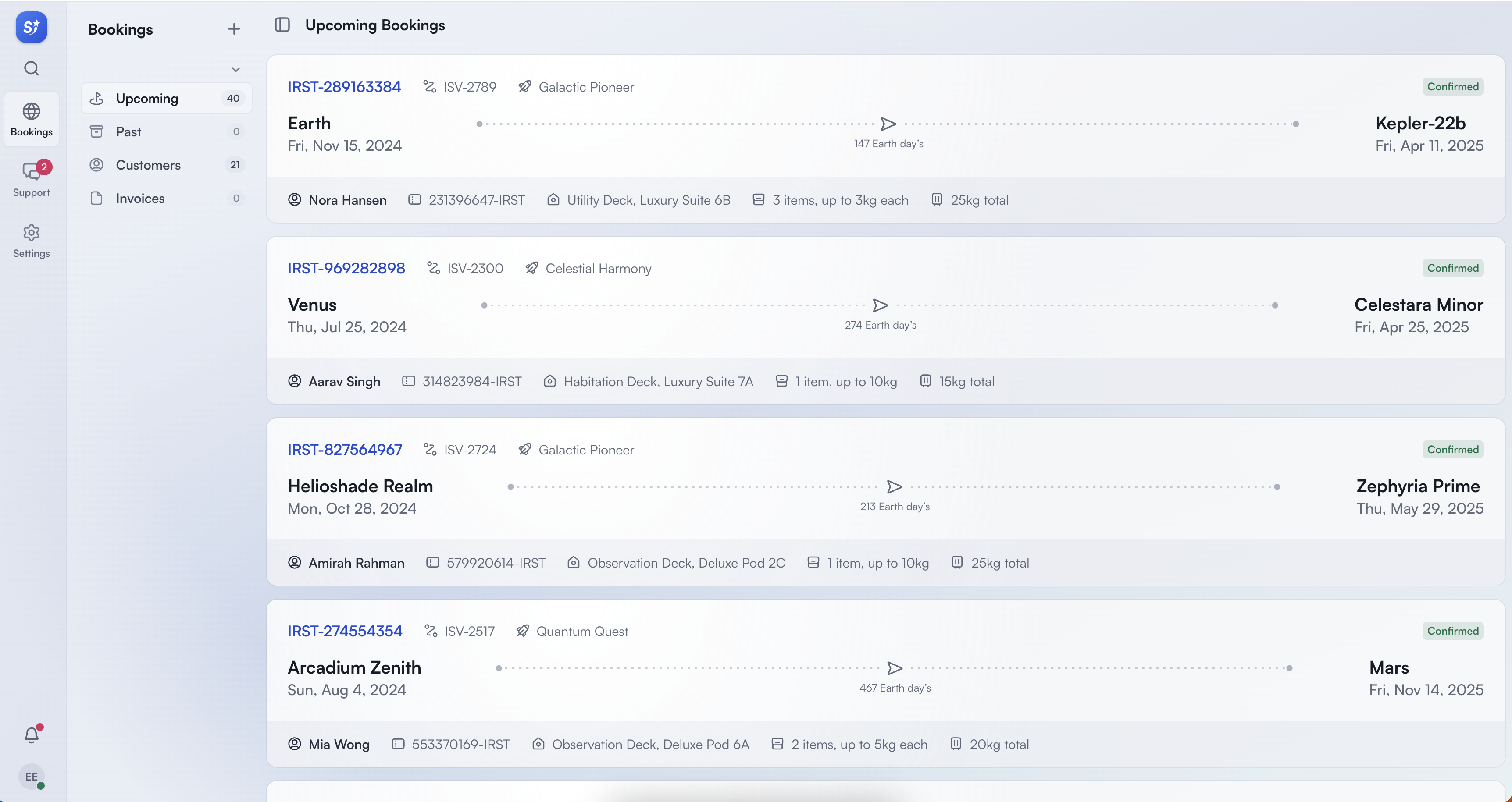This screenshot has height=802, width=1512.
Task: Open booking link IRST-289163384
Action: (x=344, y=87)
